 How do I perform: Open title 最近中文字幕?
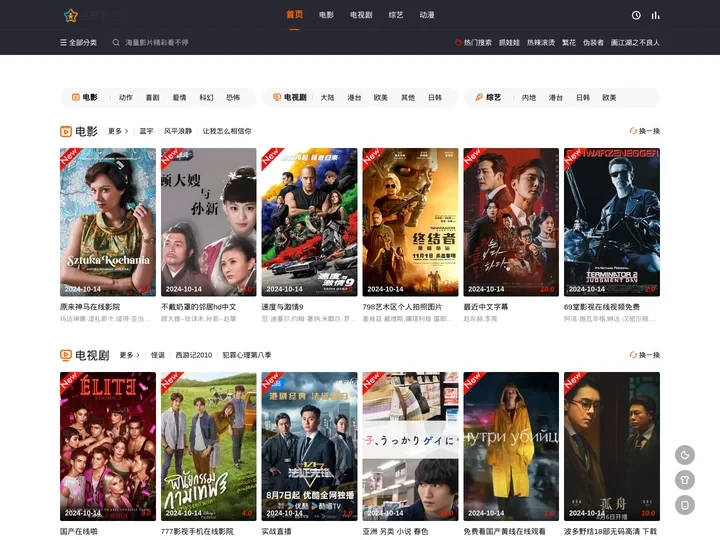coord(486,307)
